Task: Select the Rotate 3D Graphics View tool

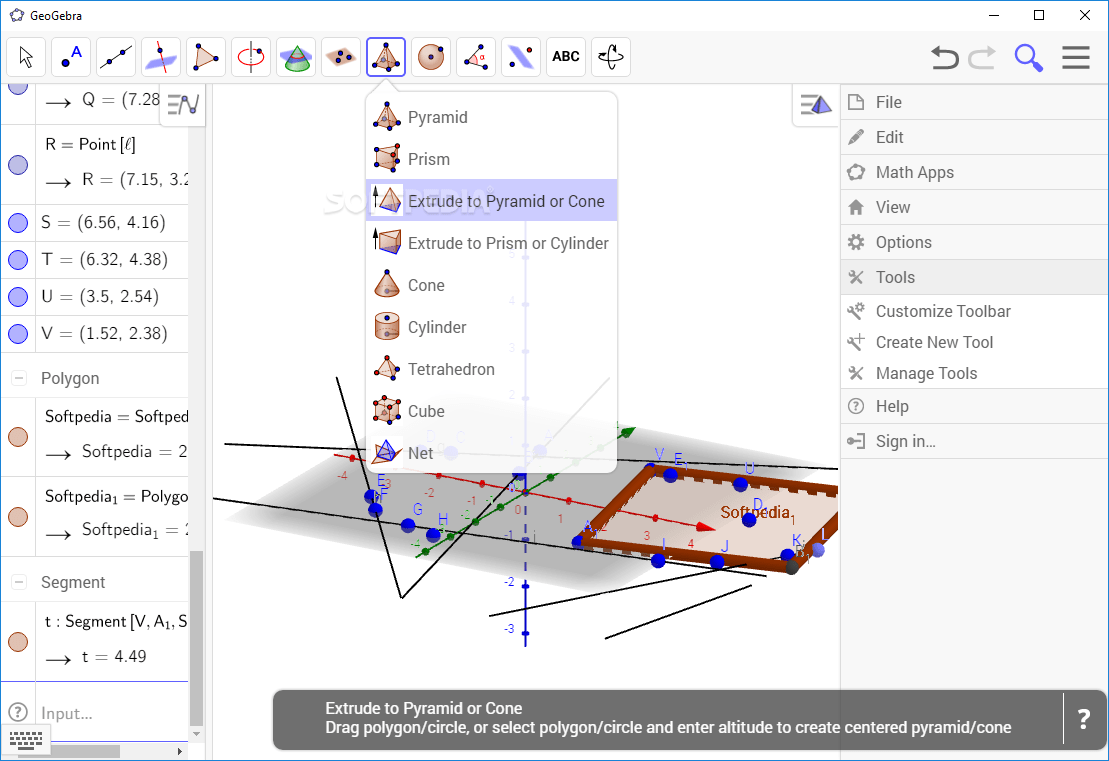Action: [x=610, y=57]
